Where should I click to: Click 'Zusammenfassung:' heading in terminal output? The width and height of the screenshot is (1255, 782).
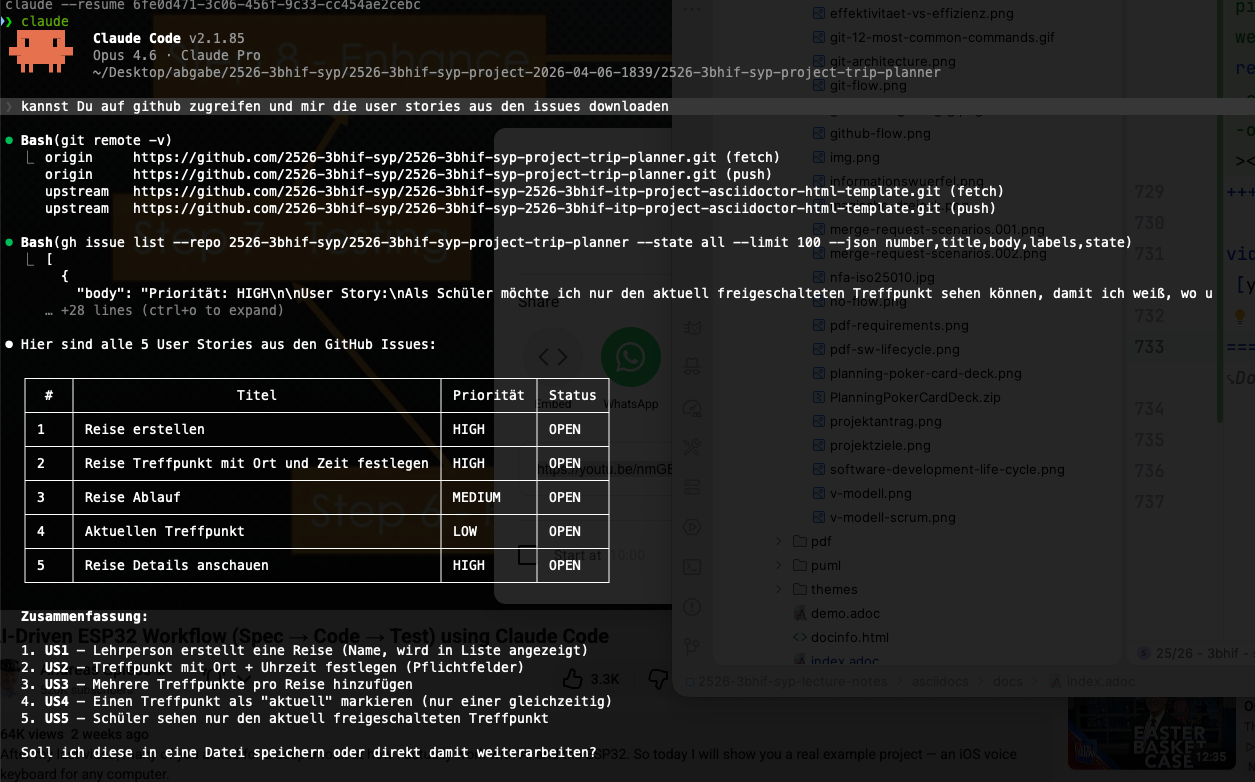pos(85,616)
